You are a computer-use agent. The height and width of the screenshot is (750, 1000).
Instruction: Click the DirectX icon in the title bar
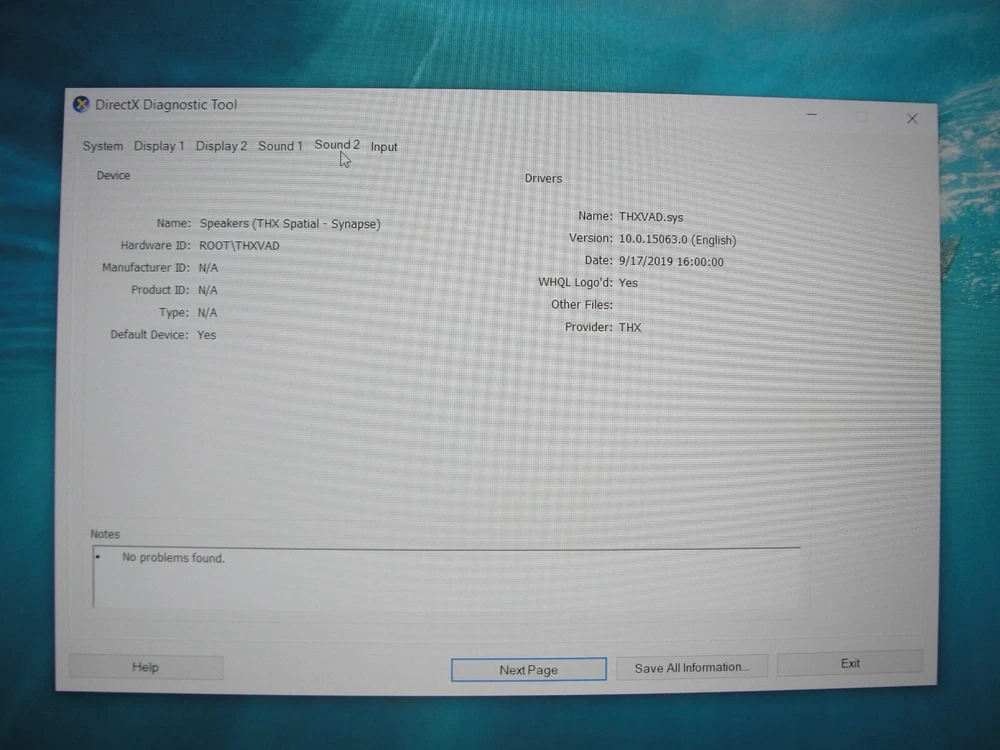click(x=81, y=104)
